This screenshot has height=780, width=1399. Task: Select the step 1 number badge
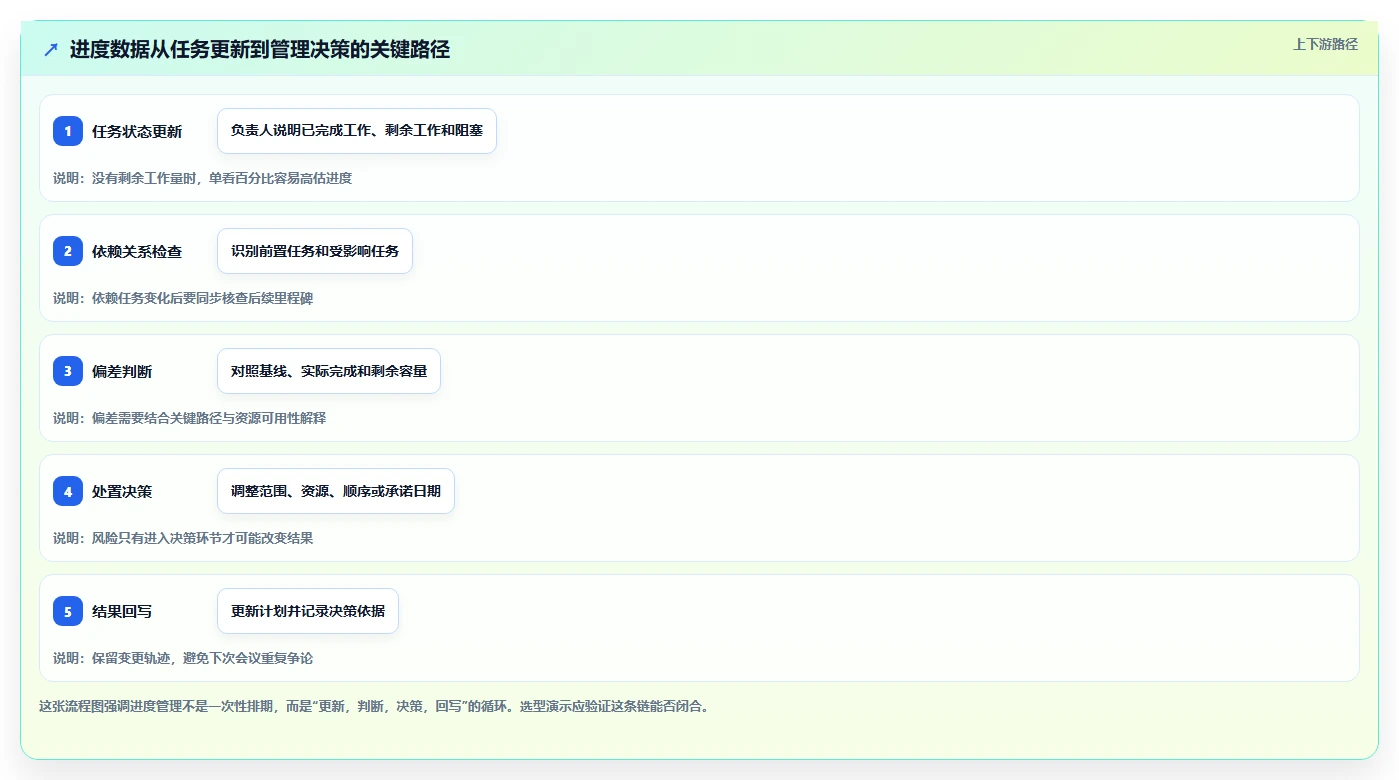click(x=68, y=131)
